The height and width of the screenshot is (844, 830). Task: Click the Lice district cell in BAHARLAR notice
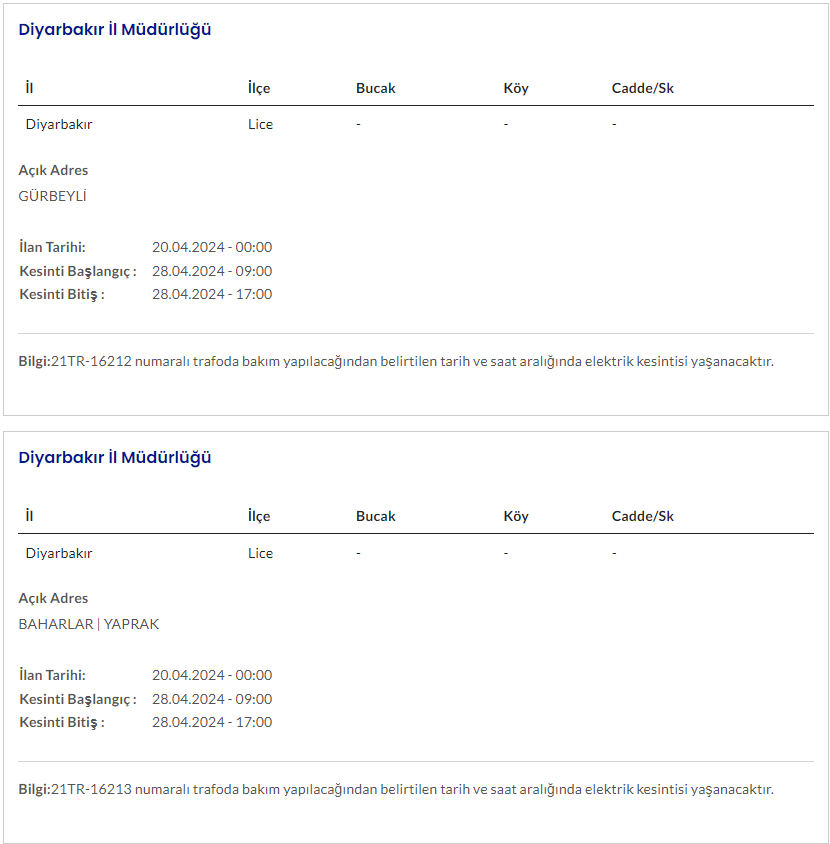coord(260,553)
